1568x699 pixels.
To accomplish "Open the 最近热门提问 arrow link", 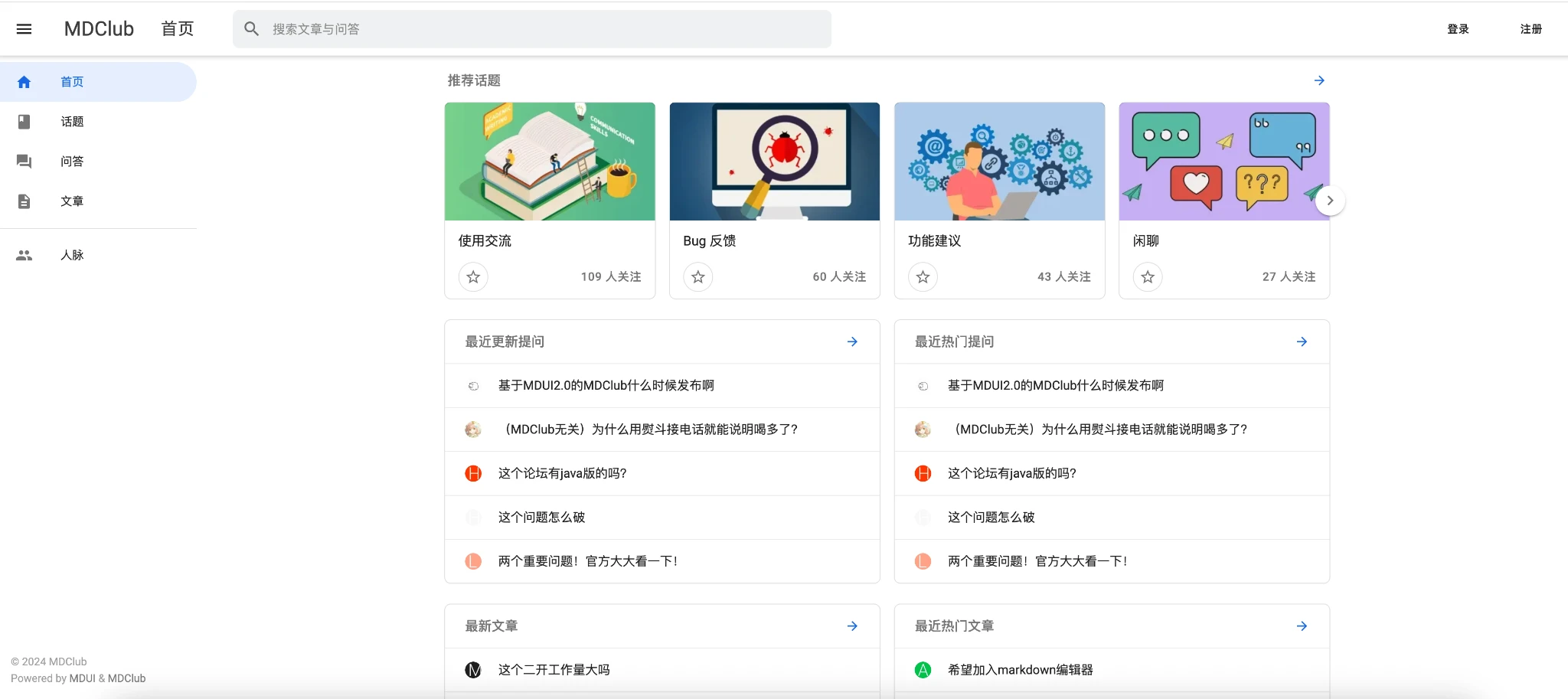I will pos(1302,341).
